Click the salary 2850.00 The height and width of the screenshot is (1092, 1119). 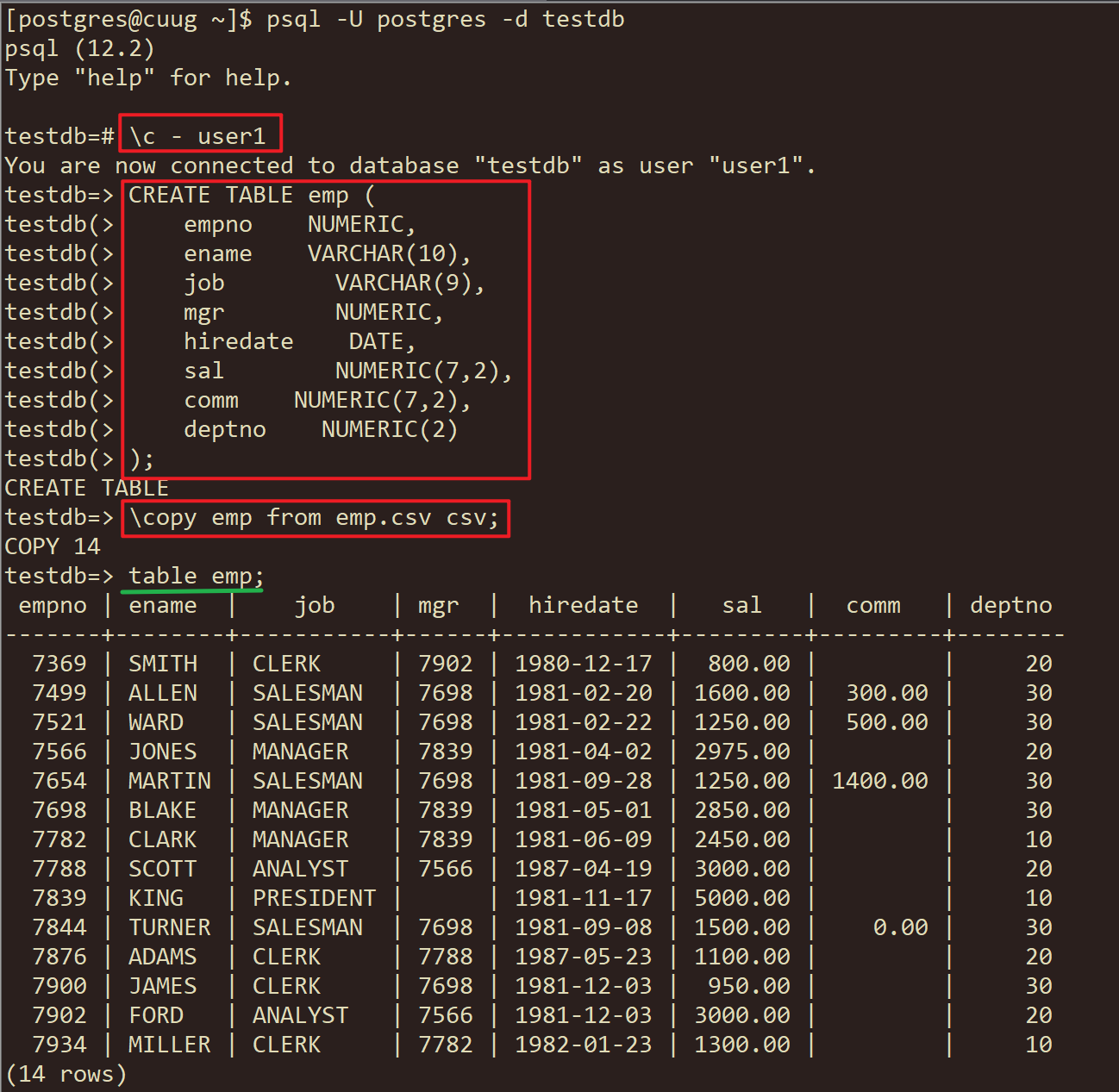(742, 810)
